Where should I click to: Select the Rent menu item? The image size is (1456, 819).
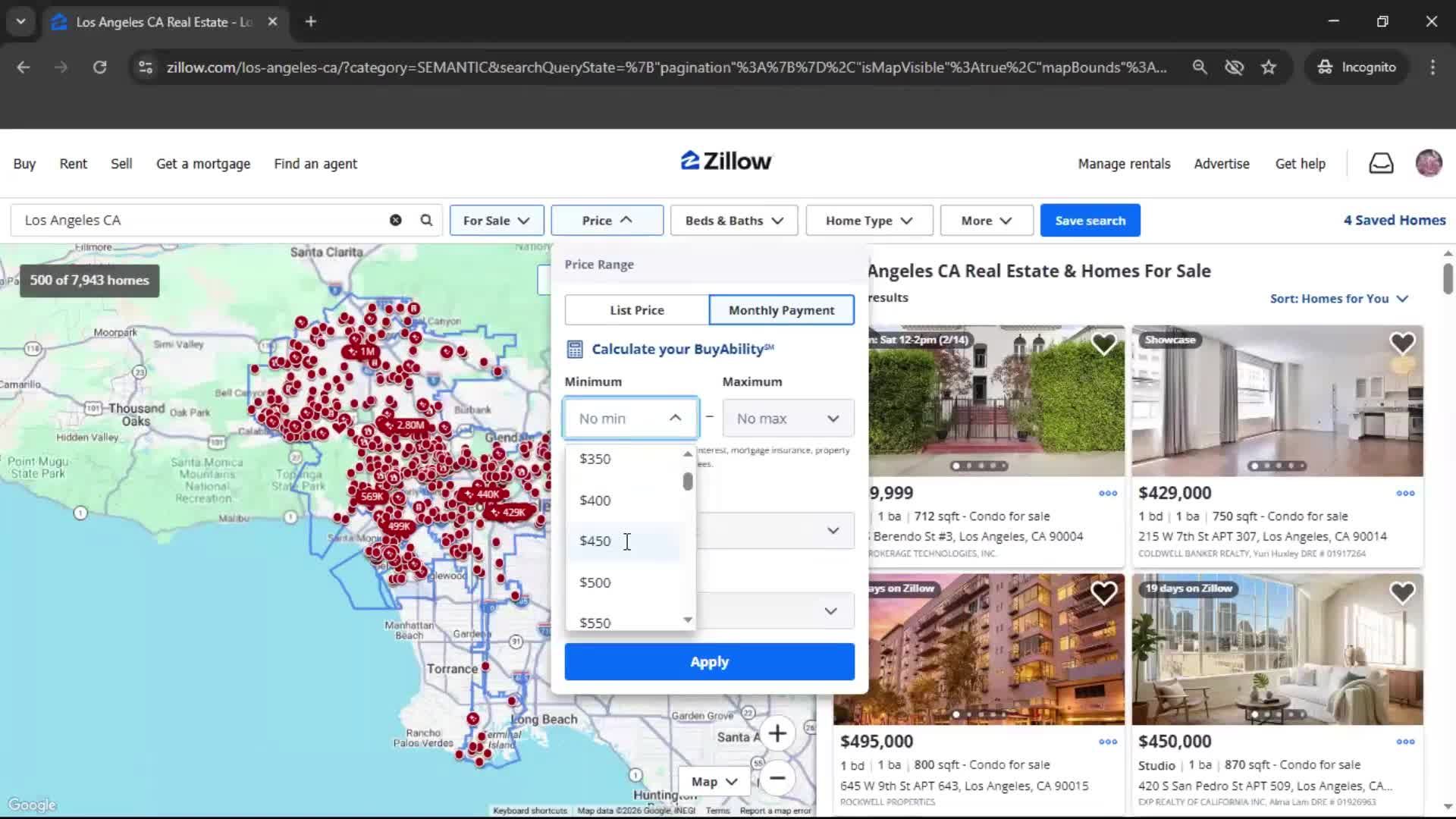(73, 163)
